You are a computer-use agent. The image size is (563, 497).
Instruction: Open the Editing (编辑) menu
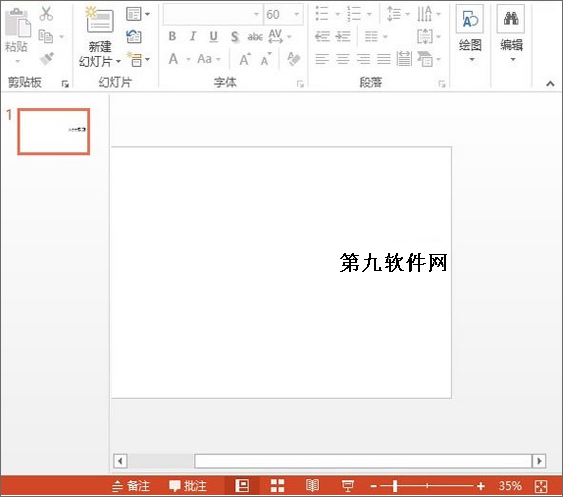tap(511, 33)
